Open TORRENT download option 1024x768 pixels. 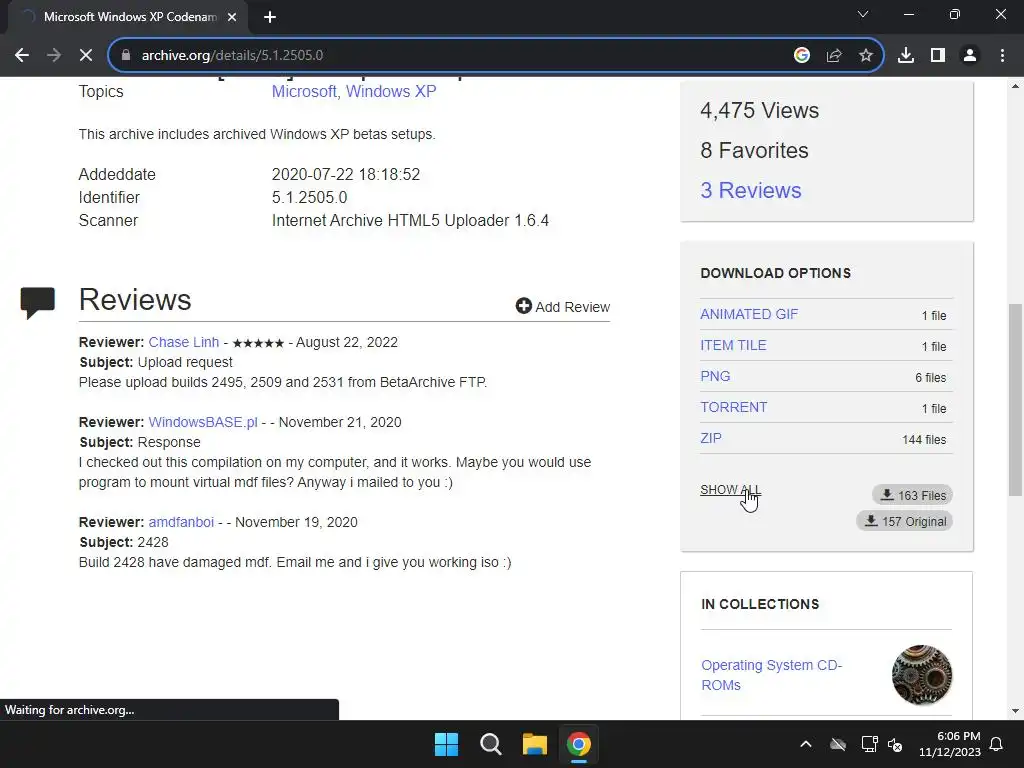[733, 408]
